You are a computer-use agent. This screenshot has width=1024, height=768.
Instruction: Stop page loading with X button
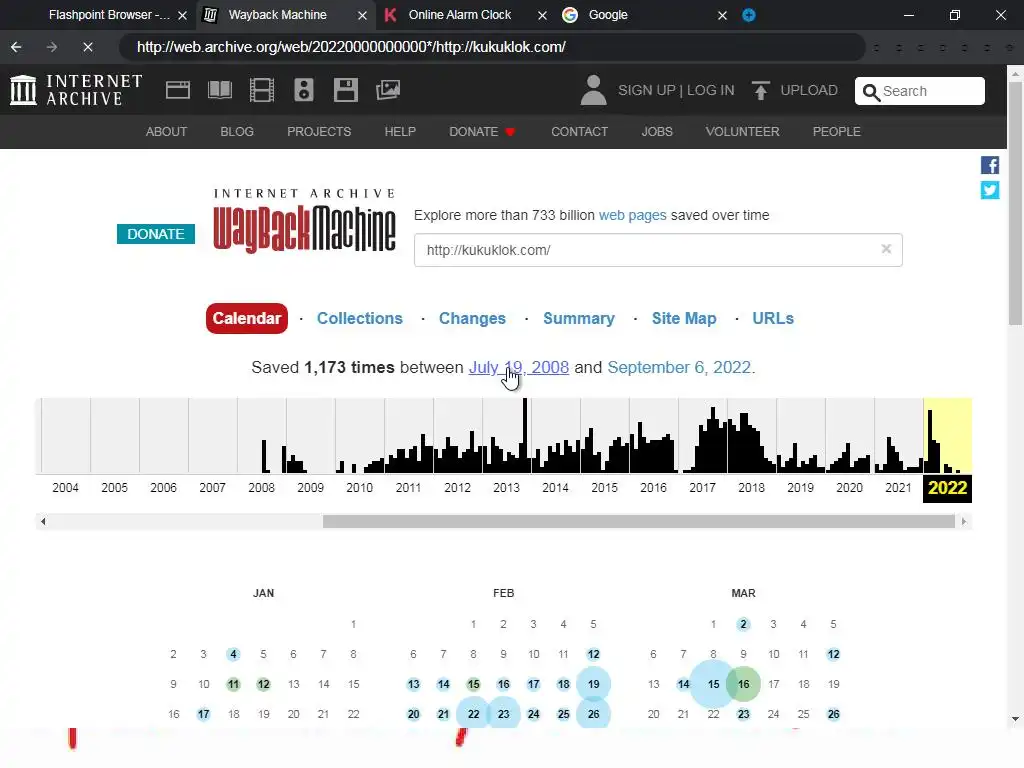(88, 47)
